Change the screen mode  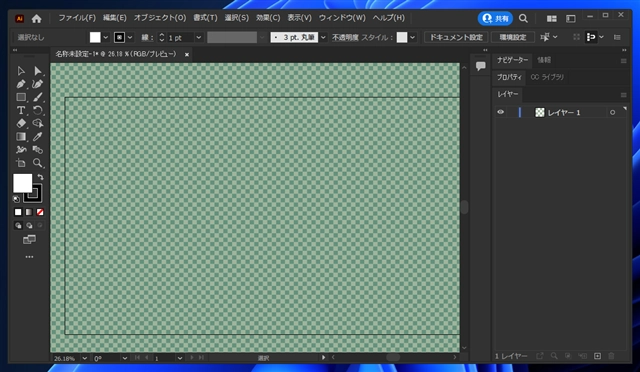pyautogui.click(x=29, y=240)
